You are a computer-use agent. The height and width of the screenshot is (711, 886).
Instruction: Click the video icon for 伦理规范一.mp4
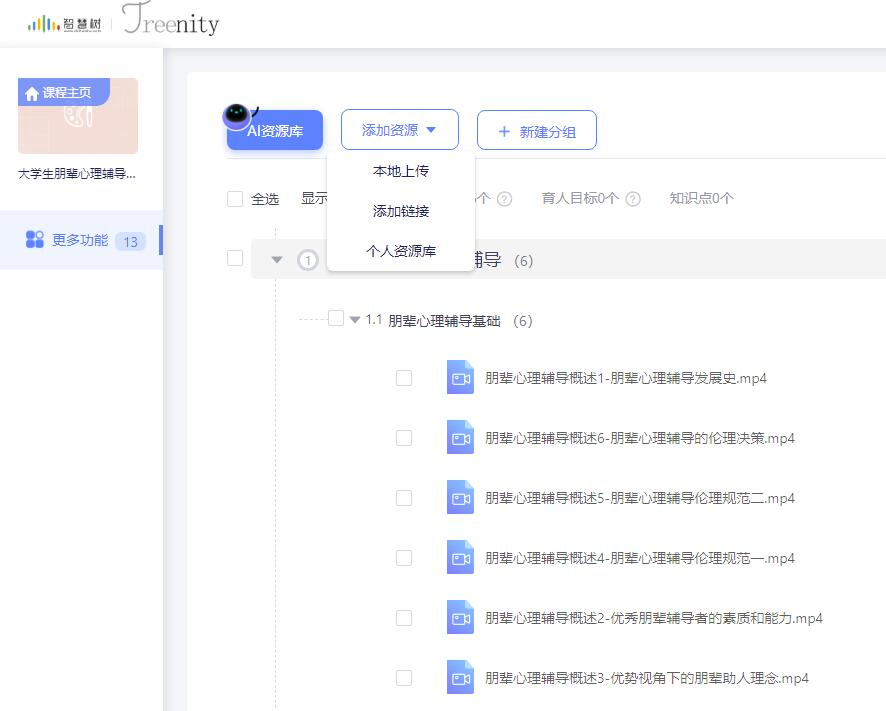pyautogui.click(x=460, y=558)
